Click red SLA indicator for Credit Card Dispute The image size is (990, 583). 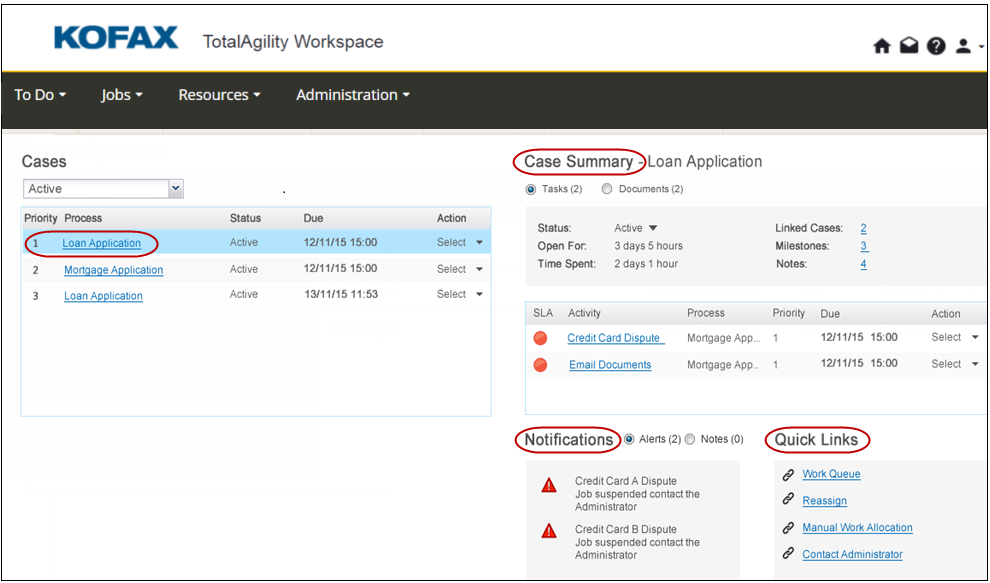click(541, 338)
